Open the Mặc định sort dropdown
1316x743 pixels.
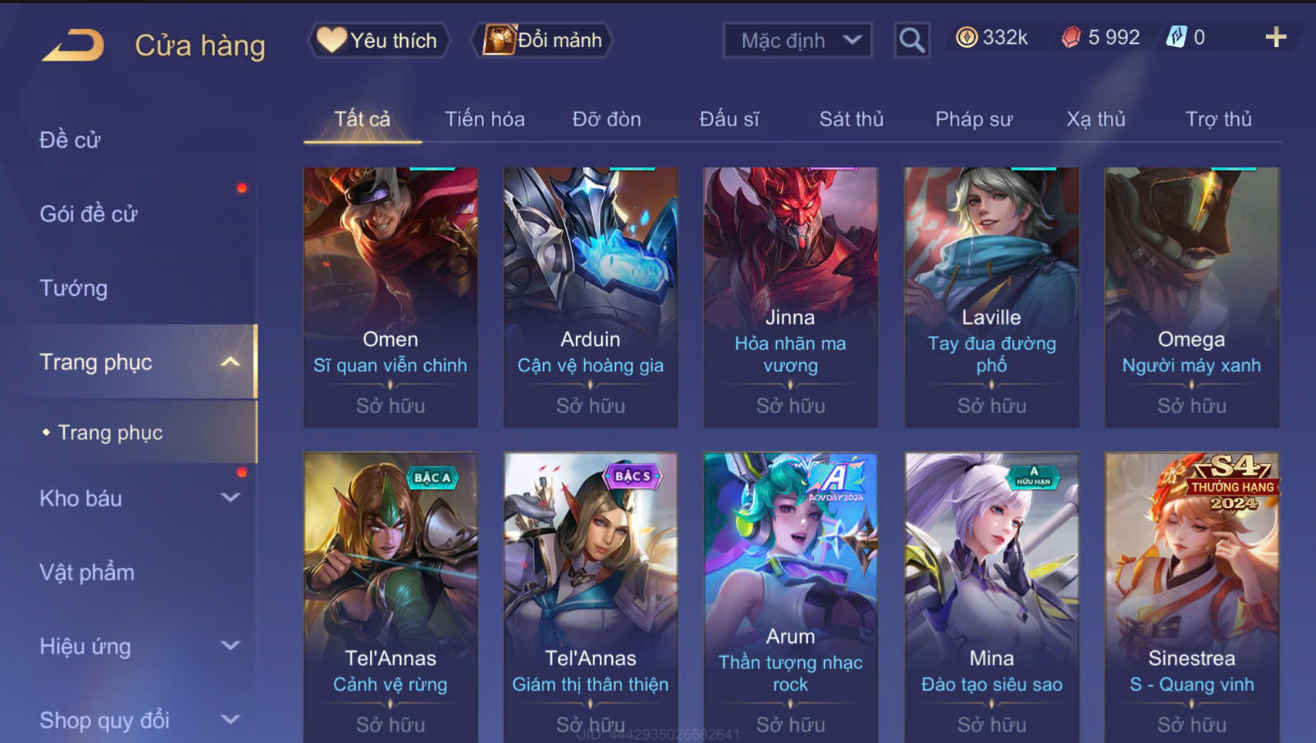point(797,40)
